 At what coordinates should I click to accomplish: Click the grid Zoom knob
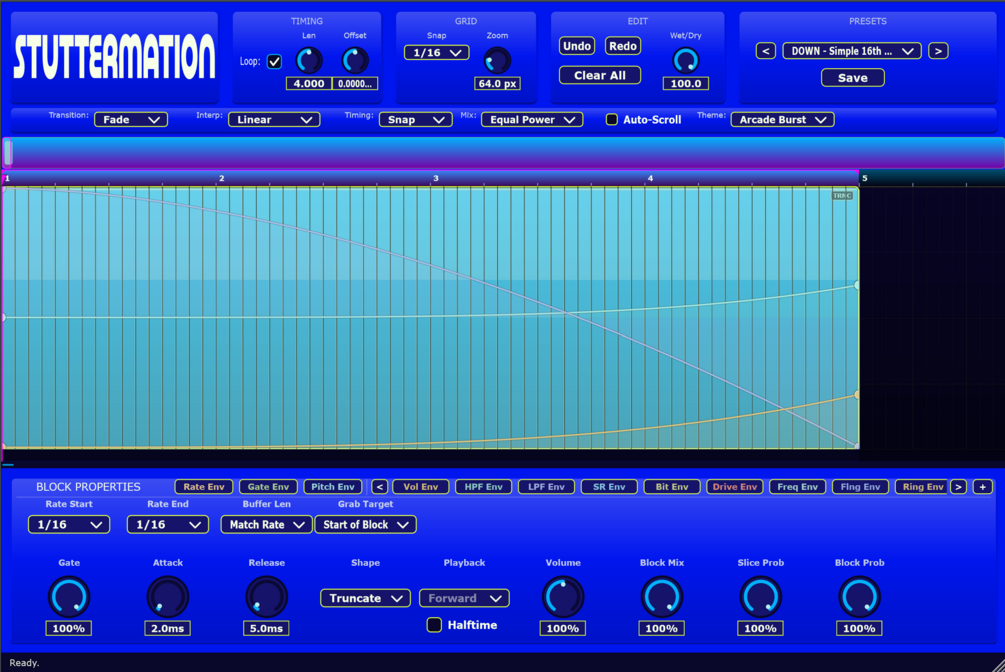click(497, 61)
